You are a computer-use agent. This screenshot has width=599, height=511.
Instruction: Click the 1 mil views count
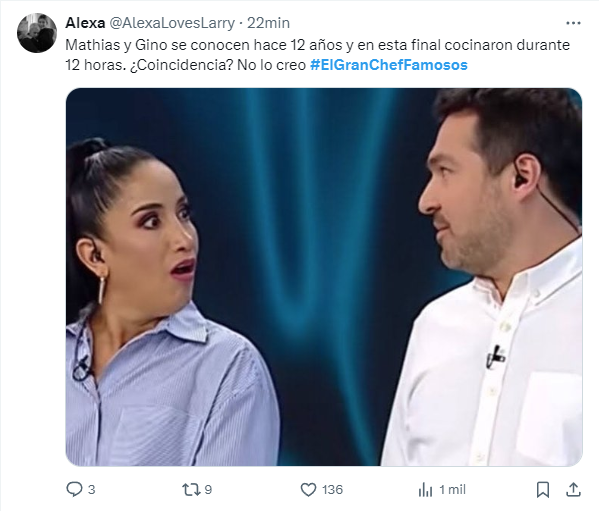452,490
